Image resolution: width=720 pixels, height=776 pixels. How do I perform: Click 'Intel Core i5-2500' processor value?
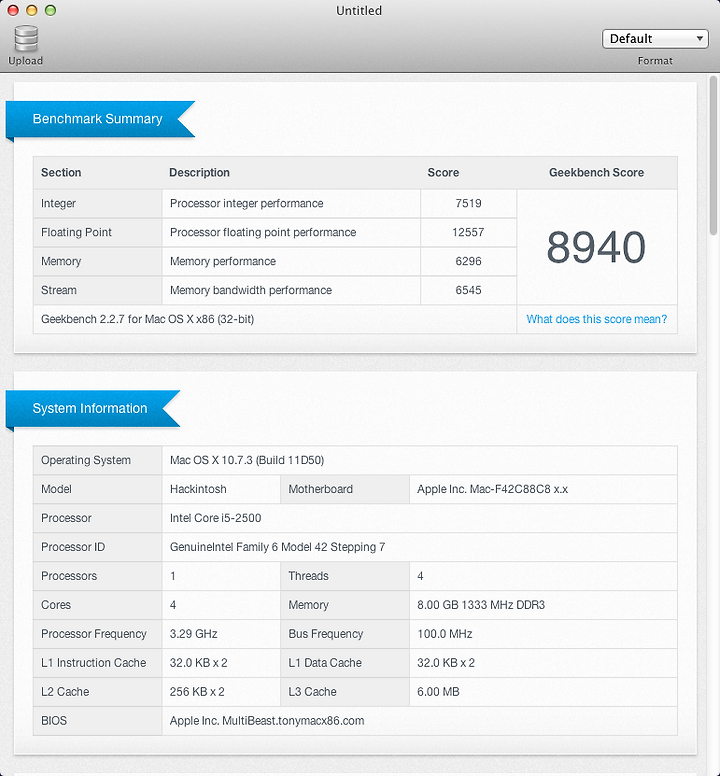click(x=215, y=518)
